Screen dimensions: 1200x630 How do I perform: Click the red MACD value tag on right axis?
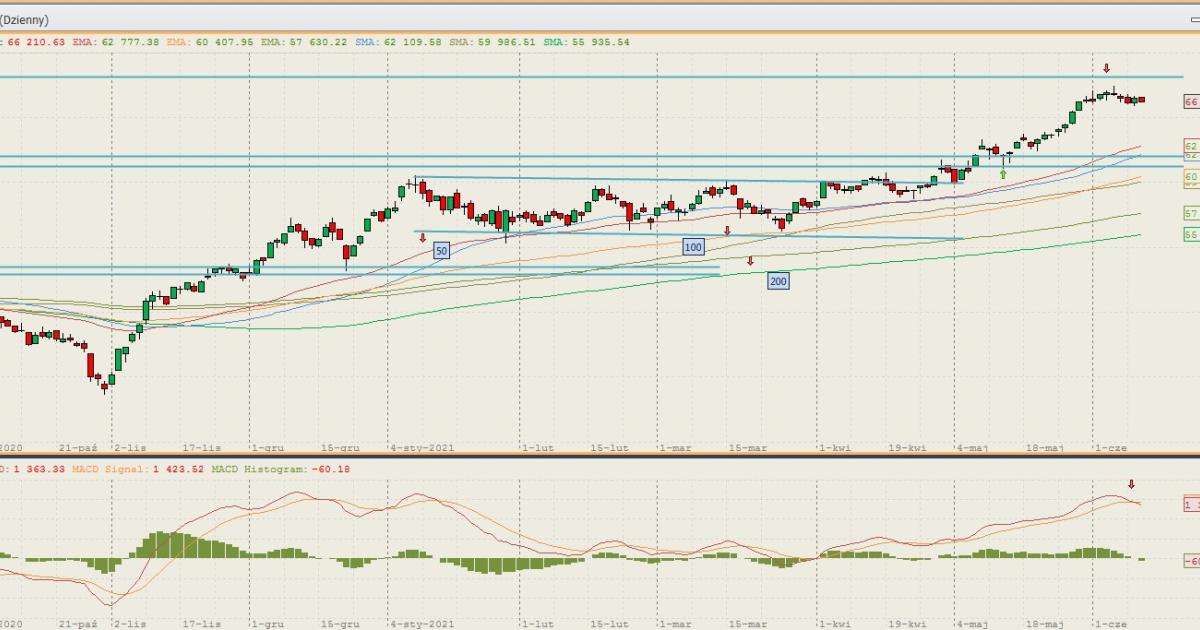[1191, 503]
